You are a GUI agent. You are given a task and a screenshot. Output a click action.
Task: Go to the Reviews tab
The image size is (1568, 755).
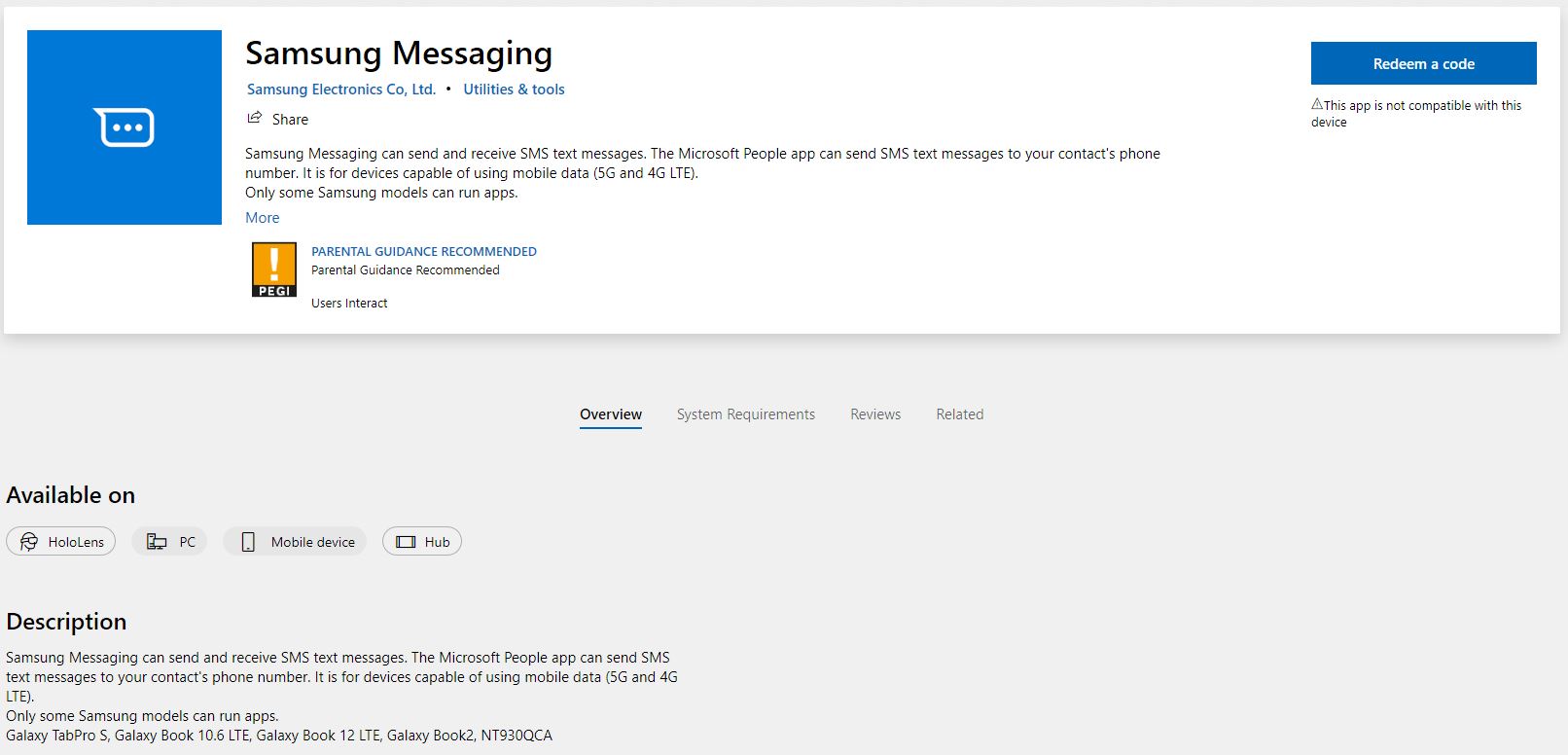coord(875,414)
